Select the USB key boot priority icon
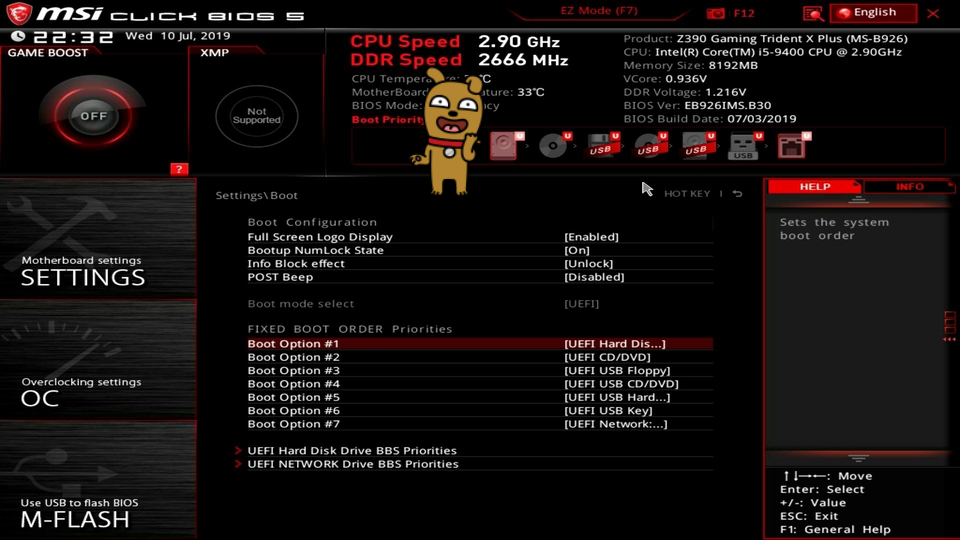 pos(744,146)
